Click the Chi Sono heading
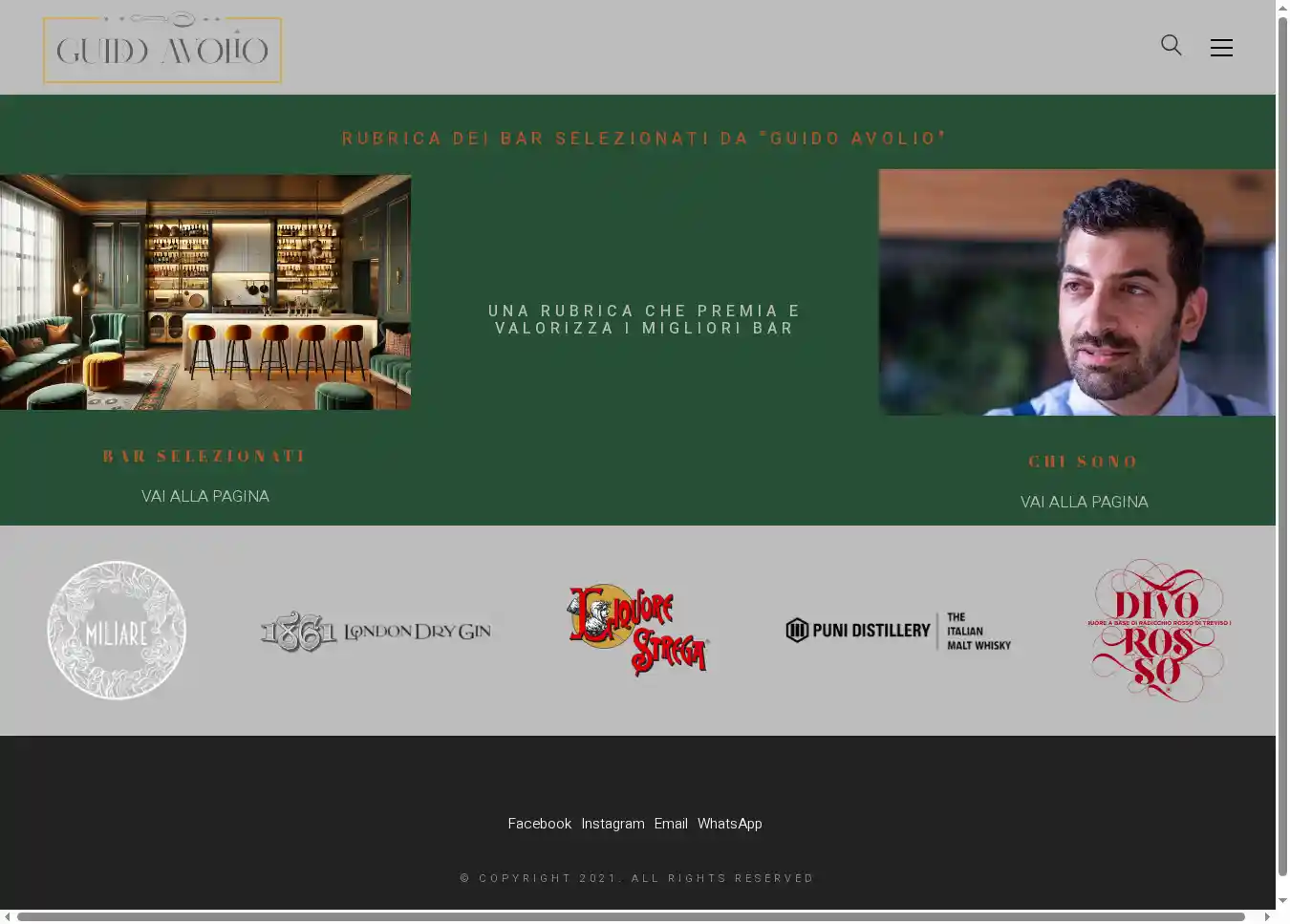This screenshot has height=924, width=1290. (1084, 462)
